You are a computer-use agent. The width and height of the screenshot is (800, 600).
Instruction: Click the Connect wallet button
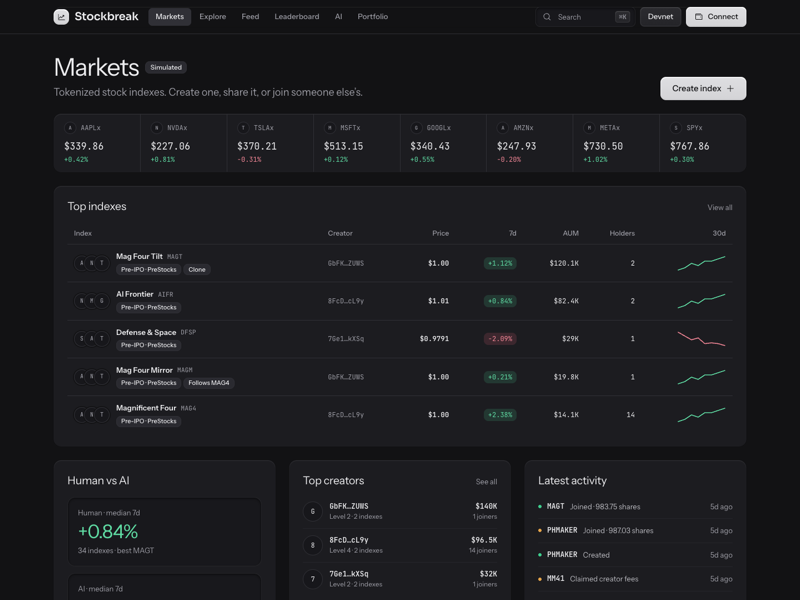click(x=716, y=17)
